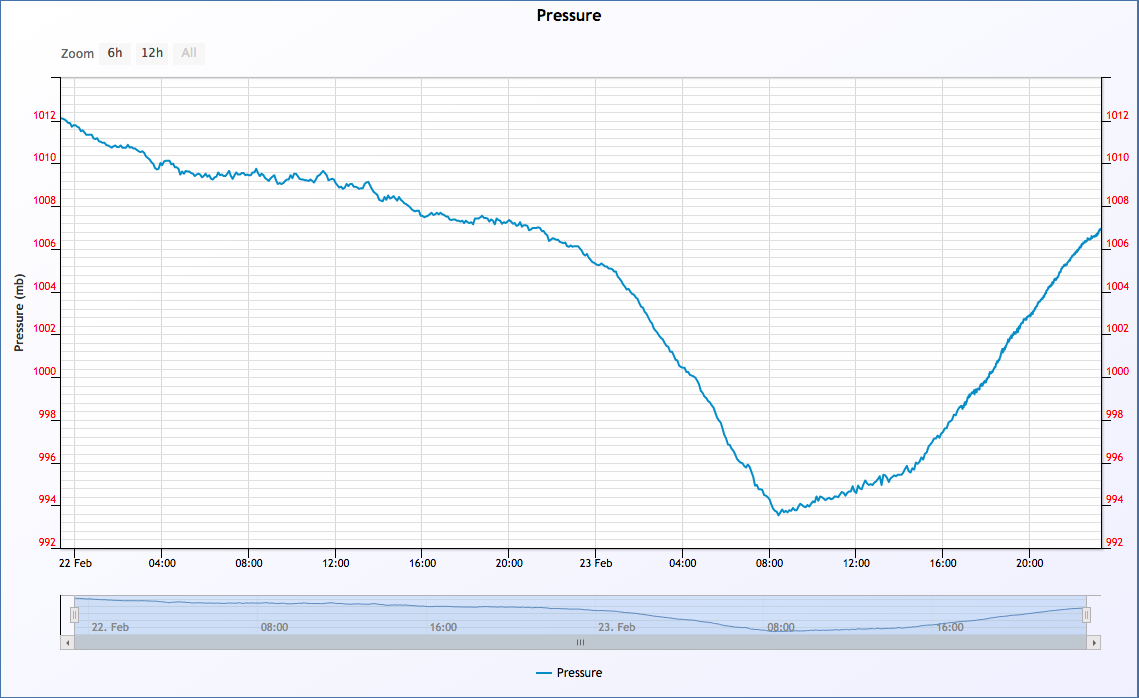Click the 'Zoom' label text
This screenshot has width=1139, height=698.
coord(78,54)
